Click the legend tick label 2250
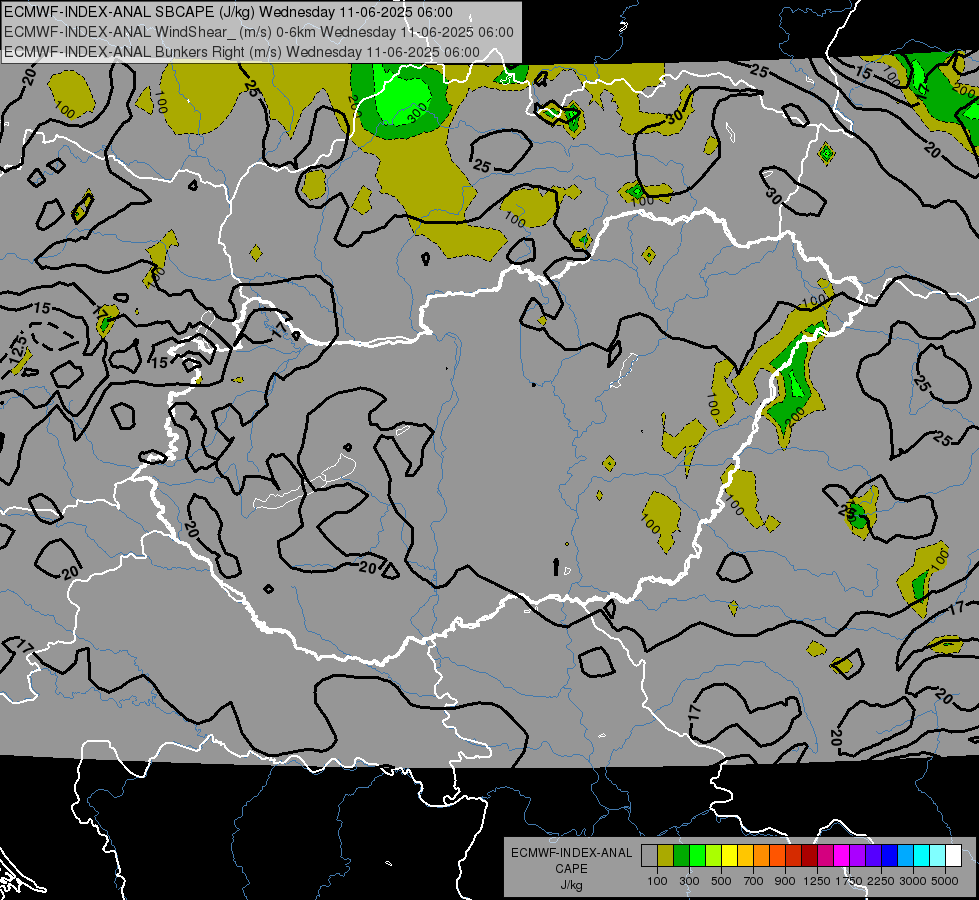Viewport: 979px width, 900px height. [882, 881]
